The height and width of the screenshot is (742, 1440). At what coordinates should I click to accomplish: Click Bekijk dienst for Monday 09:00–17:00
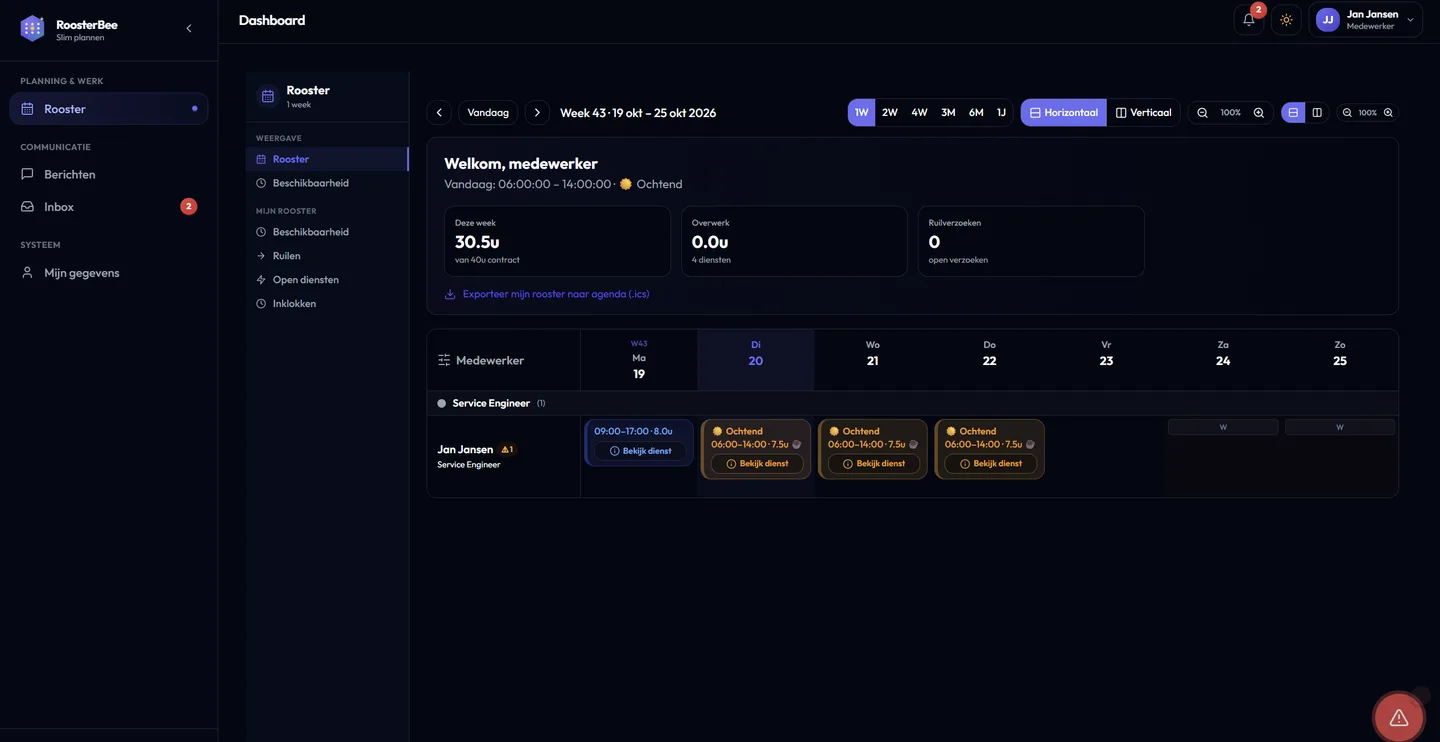click(x=640, y=451)
